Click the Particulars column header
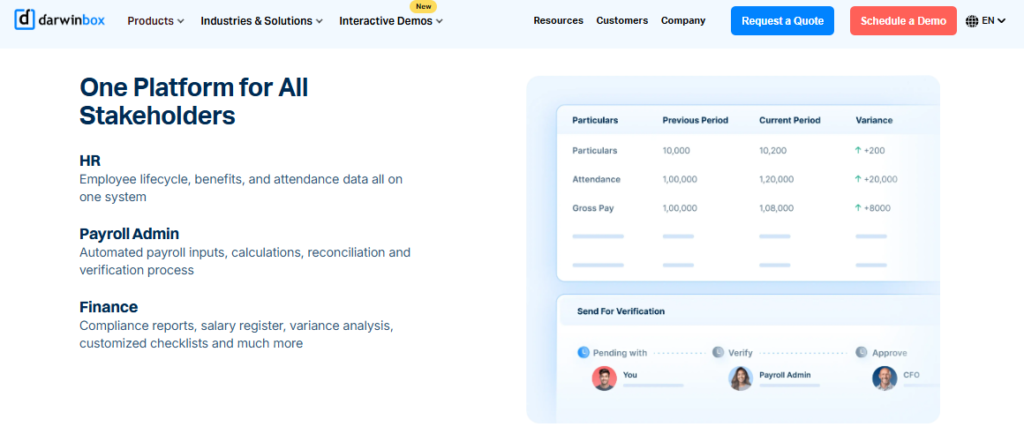1024x442 pixels. click(x=595, y=120)
